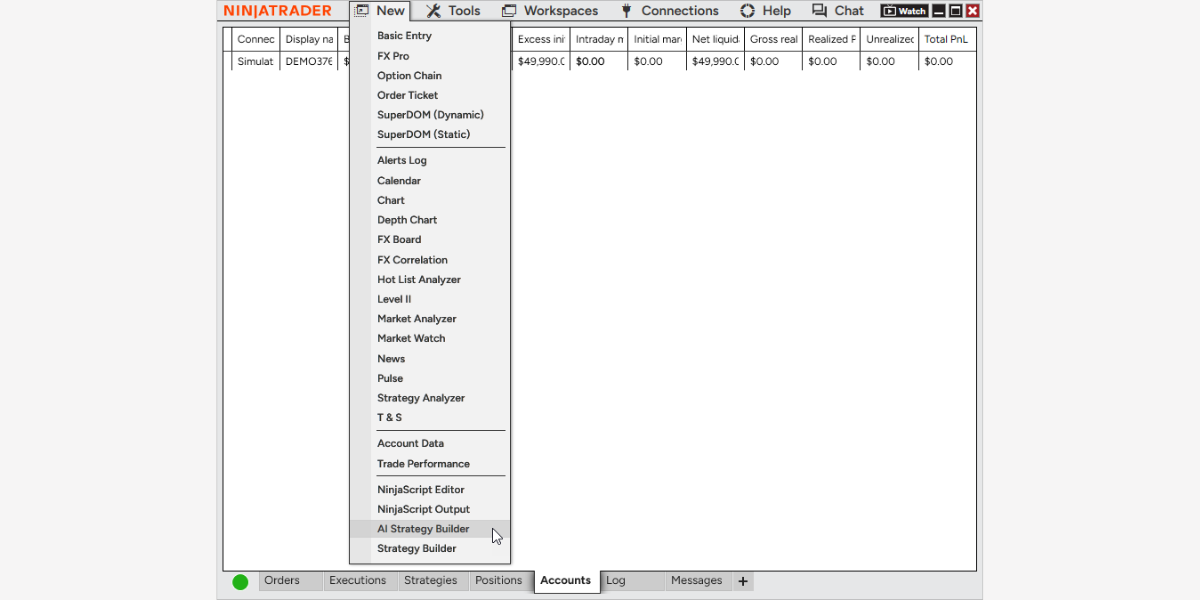Switch to the Executions tab
This screenshot has width=1200, height=600.
point(360,581)
